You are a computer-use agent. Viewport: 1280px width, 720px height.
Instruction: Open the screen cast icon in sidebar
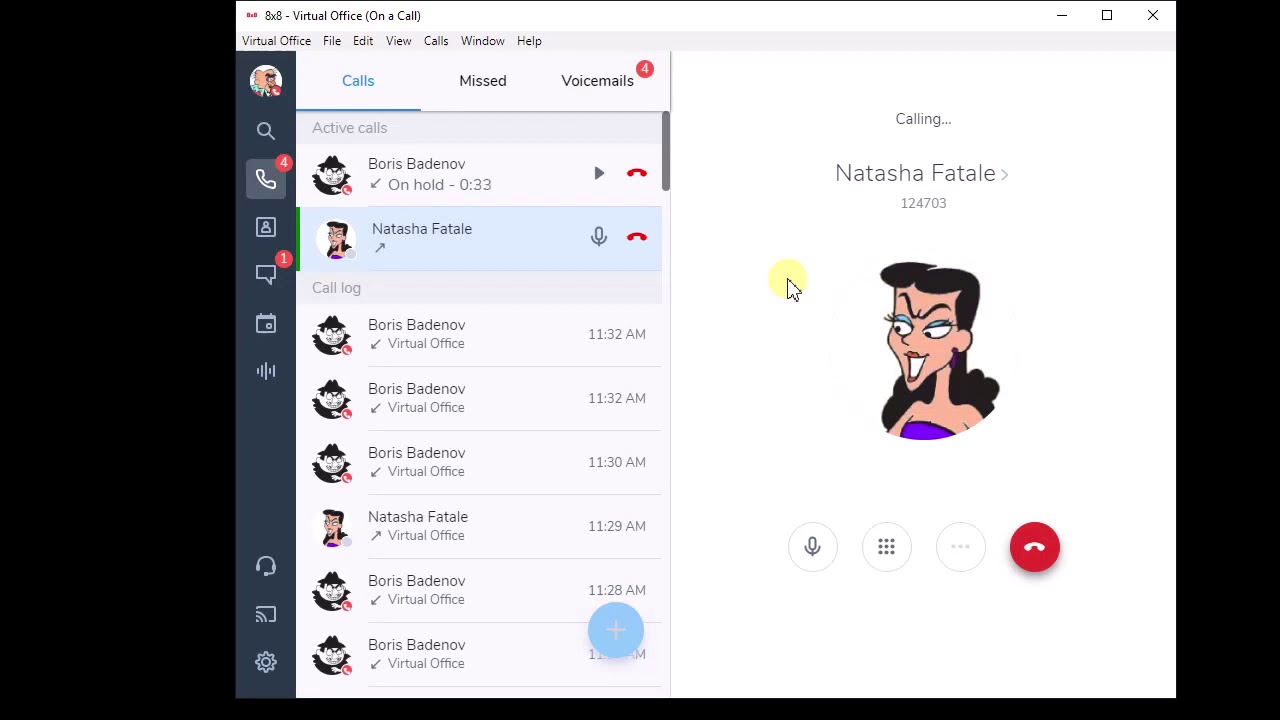tap(265, 614)
